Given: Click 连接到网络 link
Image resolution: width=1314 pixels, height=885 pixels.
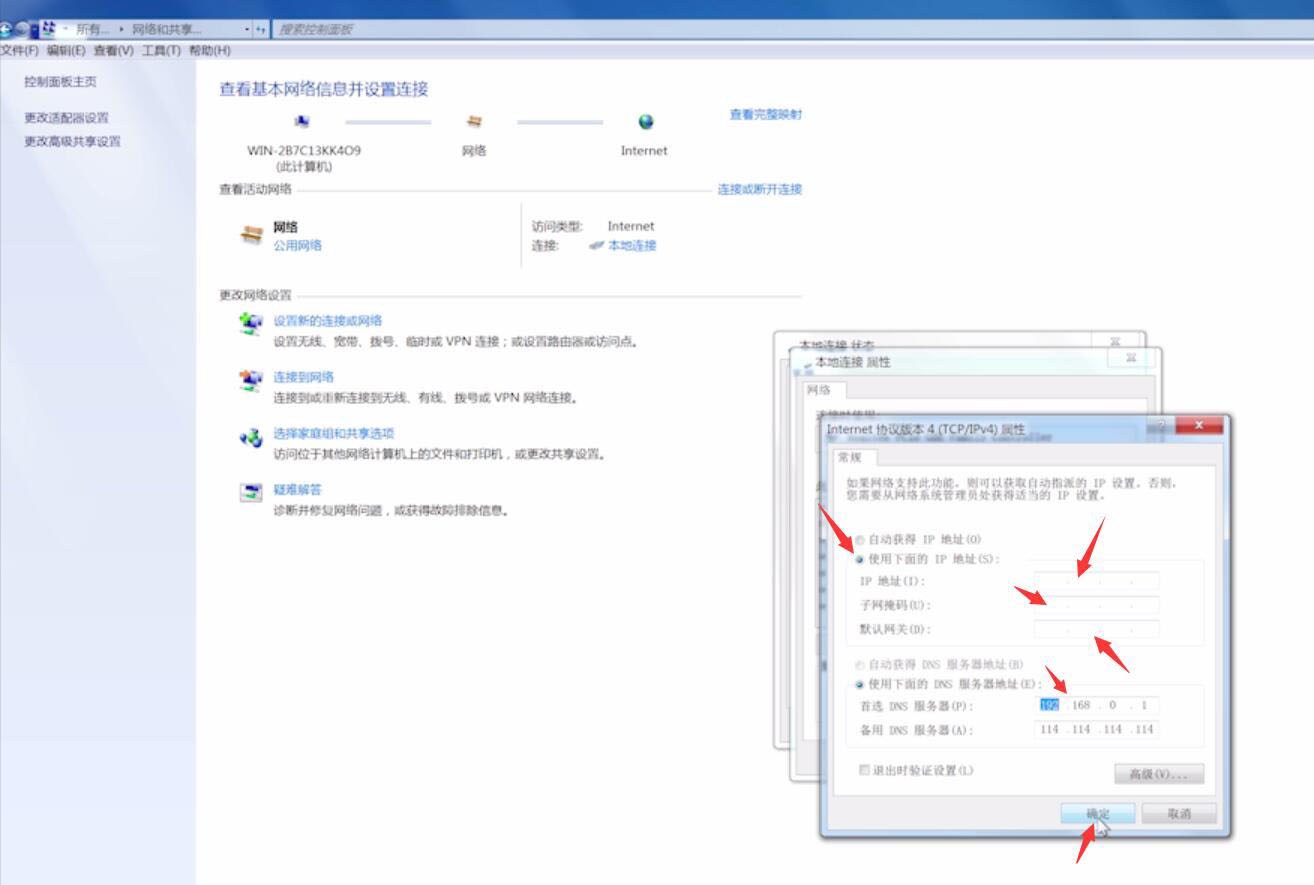Looking at the screenshot, I should point(304,378).
